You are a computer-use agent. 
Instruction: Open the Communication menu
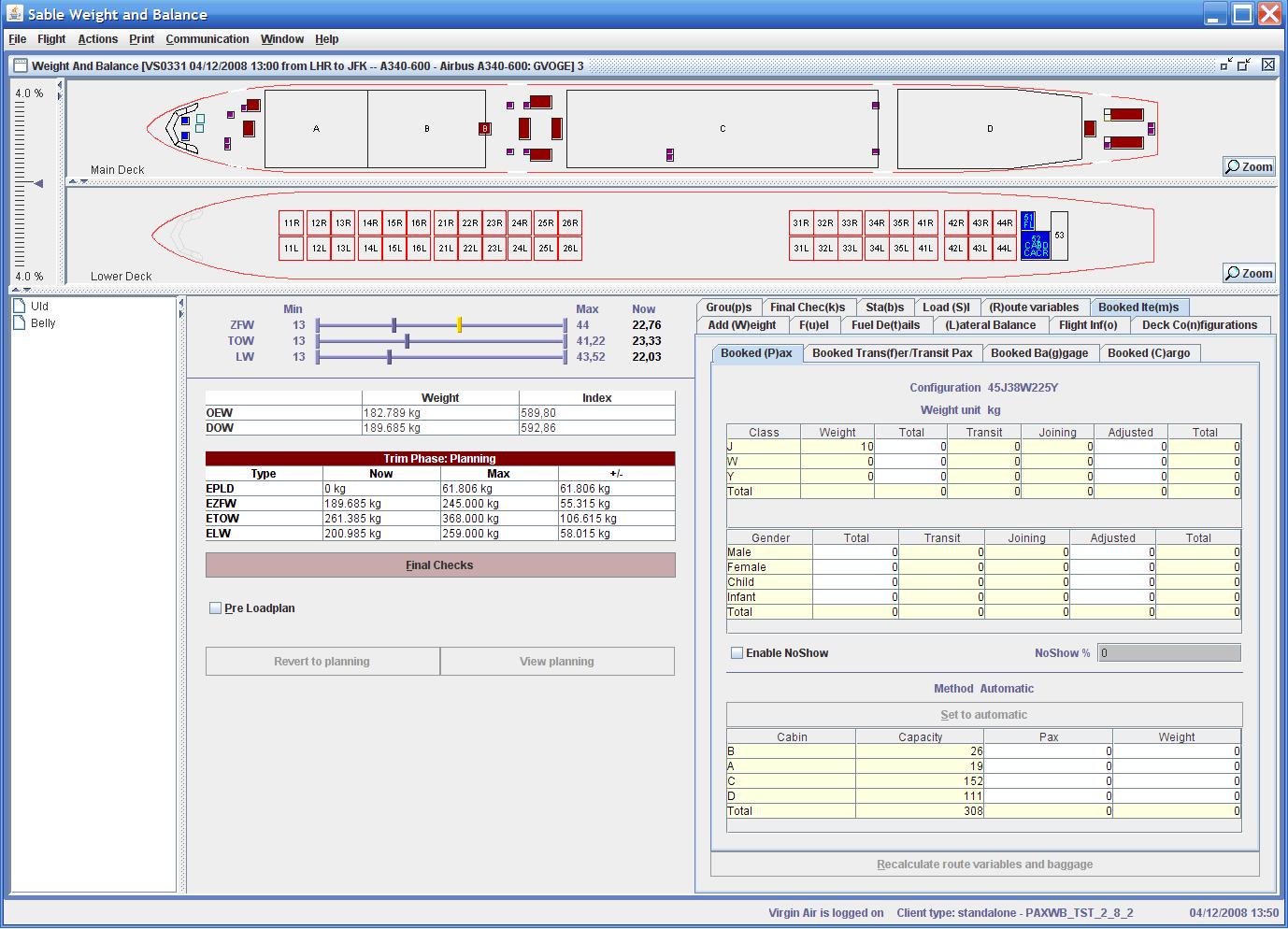tap(208, 39)
